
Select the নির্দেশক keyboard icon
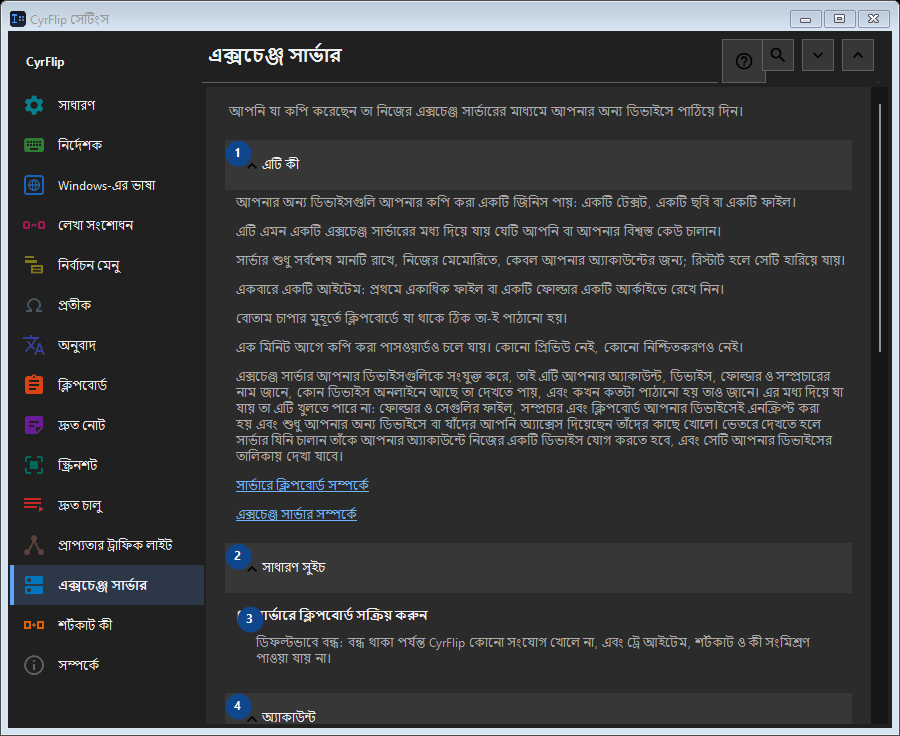point(34,145)
